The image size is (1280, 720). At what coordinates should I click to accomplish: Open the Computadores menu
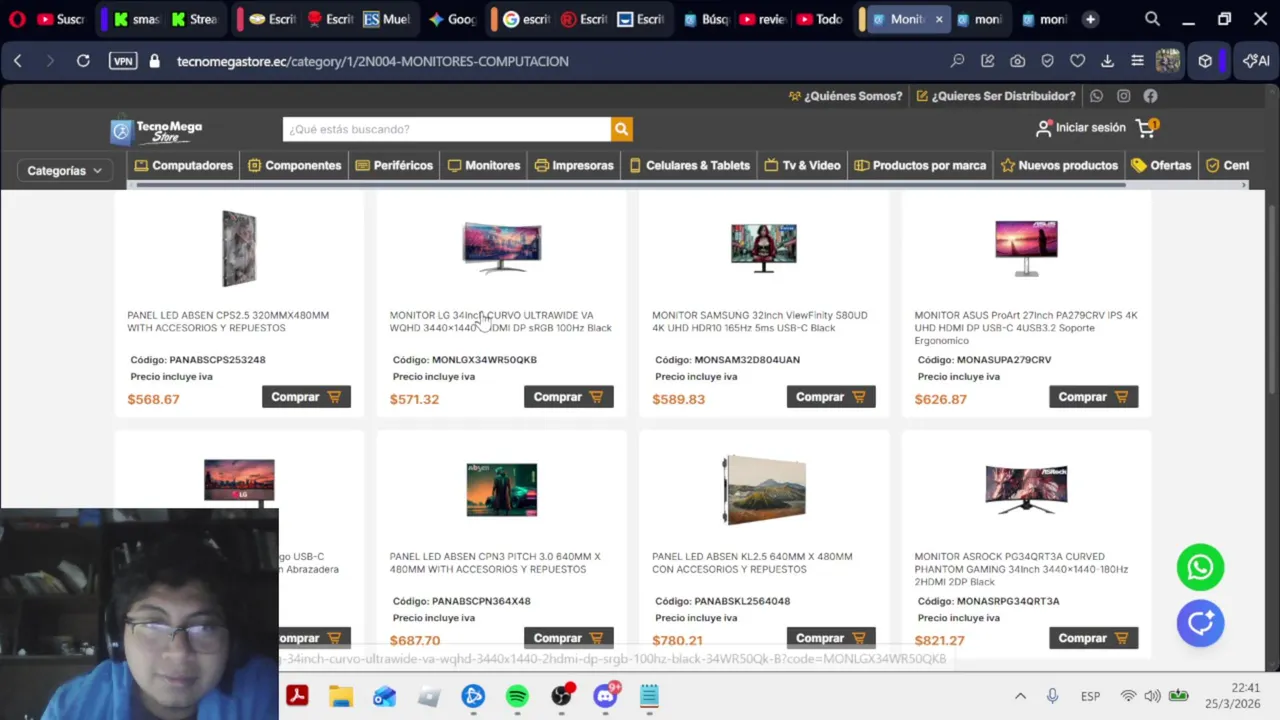(x=184, y=165)
